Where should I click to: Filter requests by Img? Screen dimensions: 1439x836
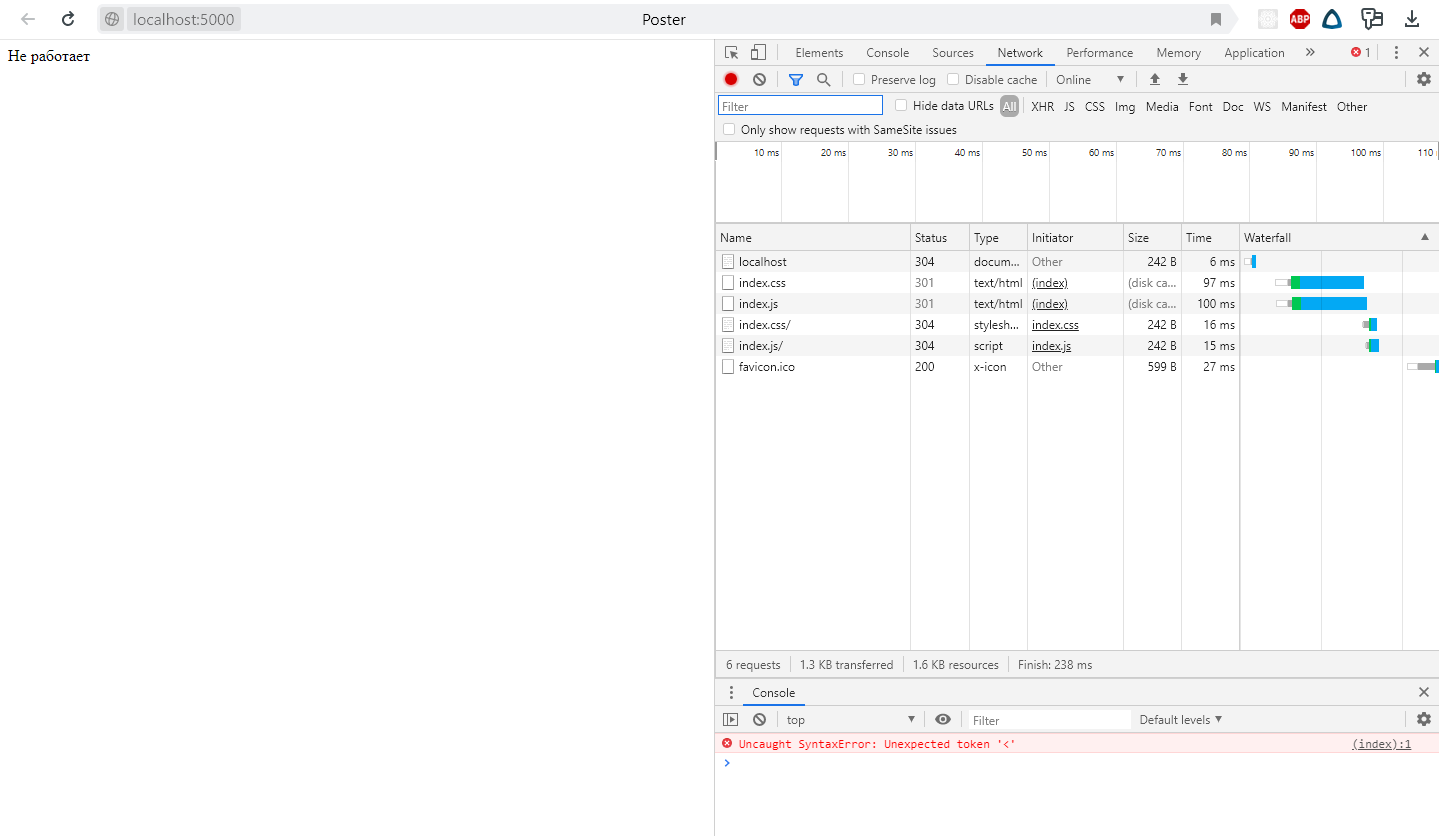[x=1125, y=106]
